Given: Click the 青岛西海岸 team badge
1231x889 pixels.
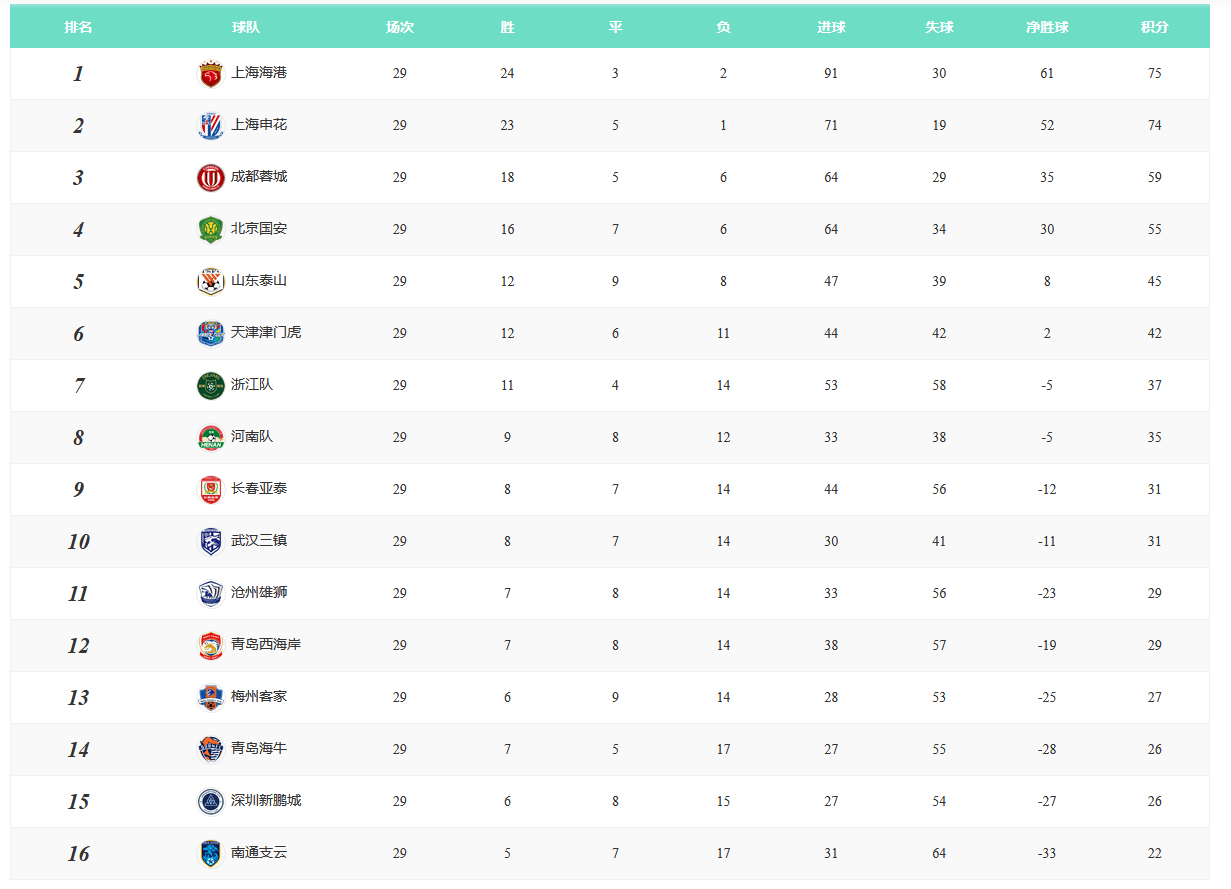Looking at the screenshot, I should click(210, 646).
